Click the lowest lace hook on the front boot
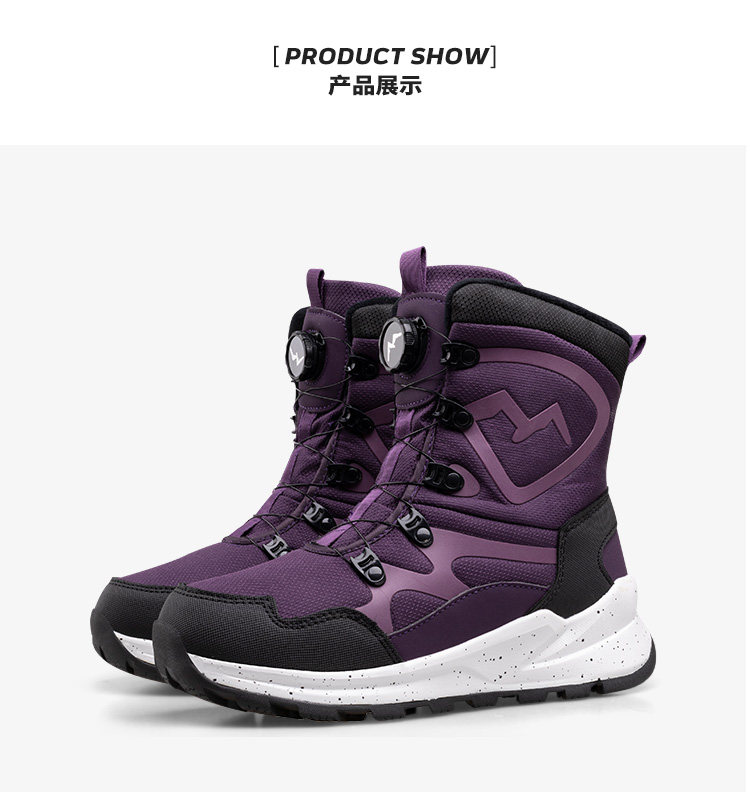The image size is (750, 805). 369,566
